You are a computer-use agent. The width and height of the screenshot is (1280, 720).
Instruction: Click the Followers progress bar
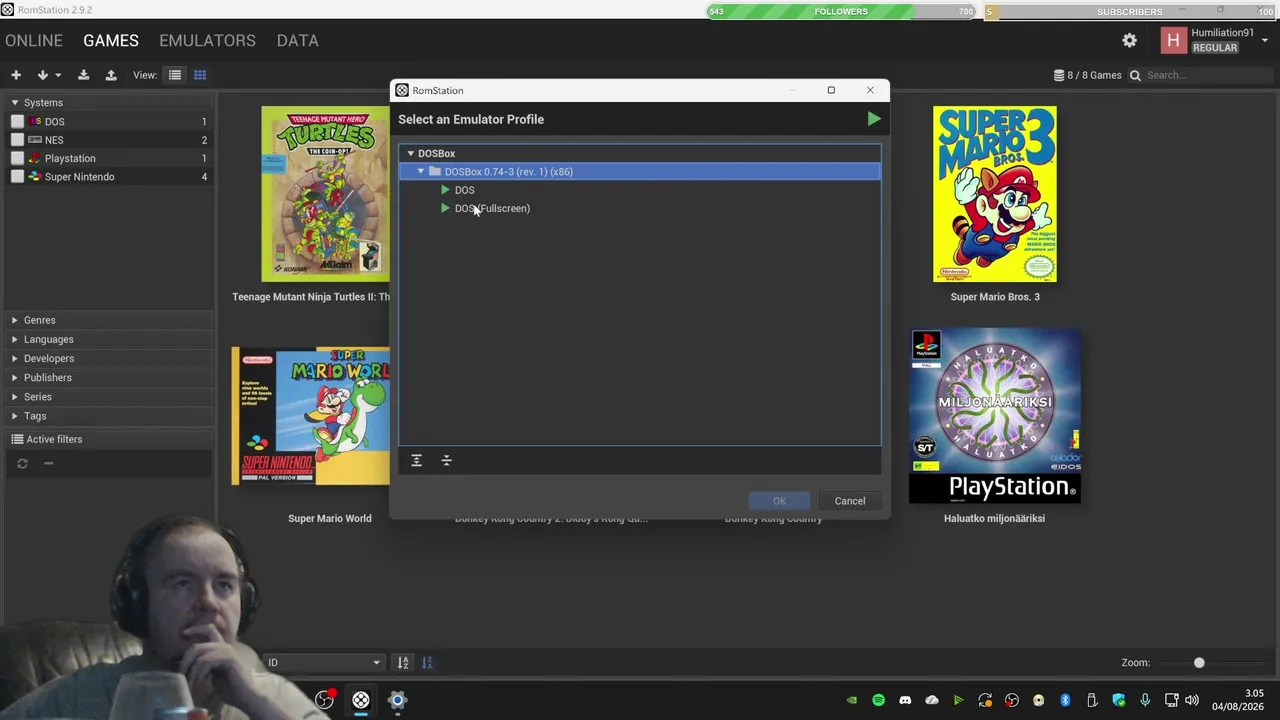[841, 12]
